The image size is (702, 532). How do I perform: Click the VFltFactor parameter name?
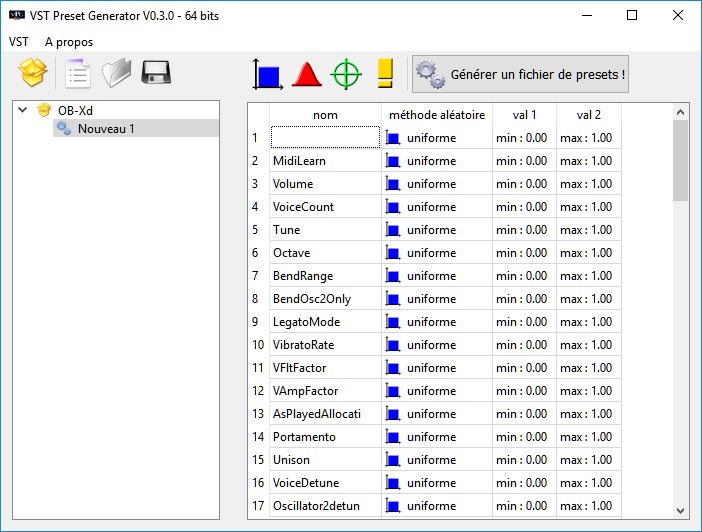click(x=300, y=368)
